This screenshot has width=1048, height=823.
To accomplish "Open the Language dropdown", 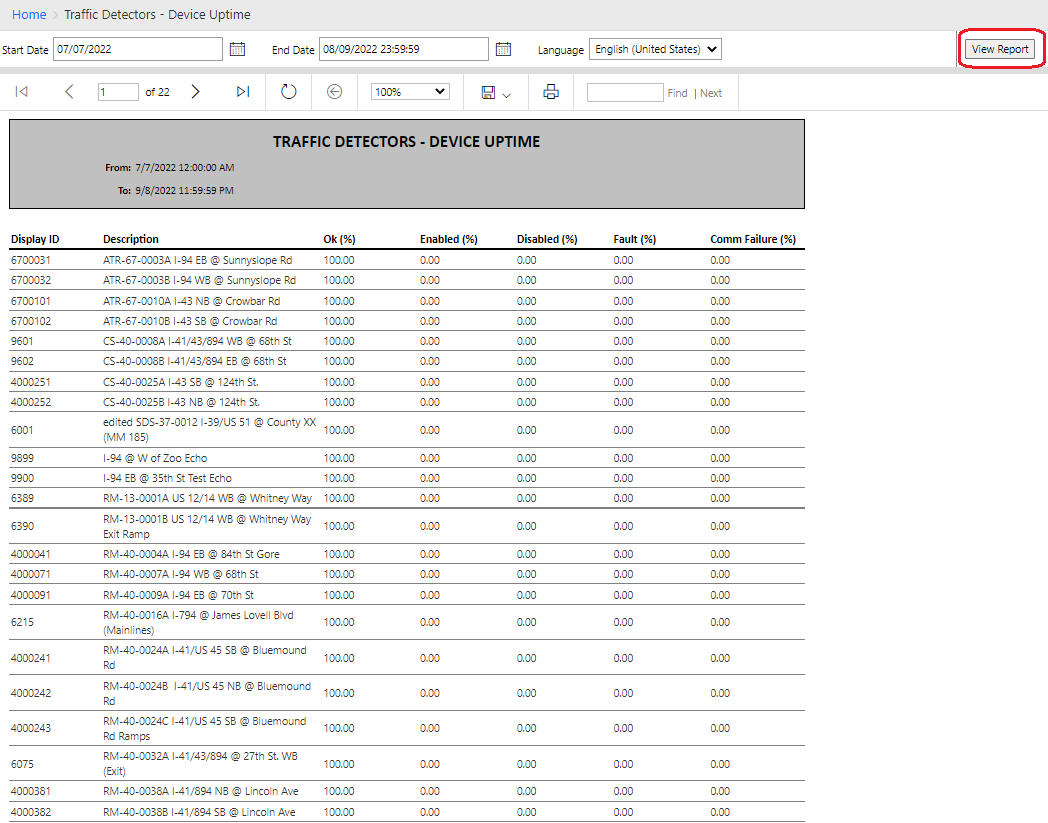I will 655,49.
